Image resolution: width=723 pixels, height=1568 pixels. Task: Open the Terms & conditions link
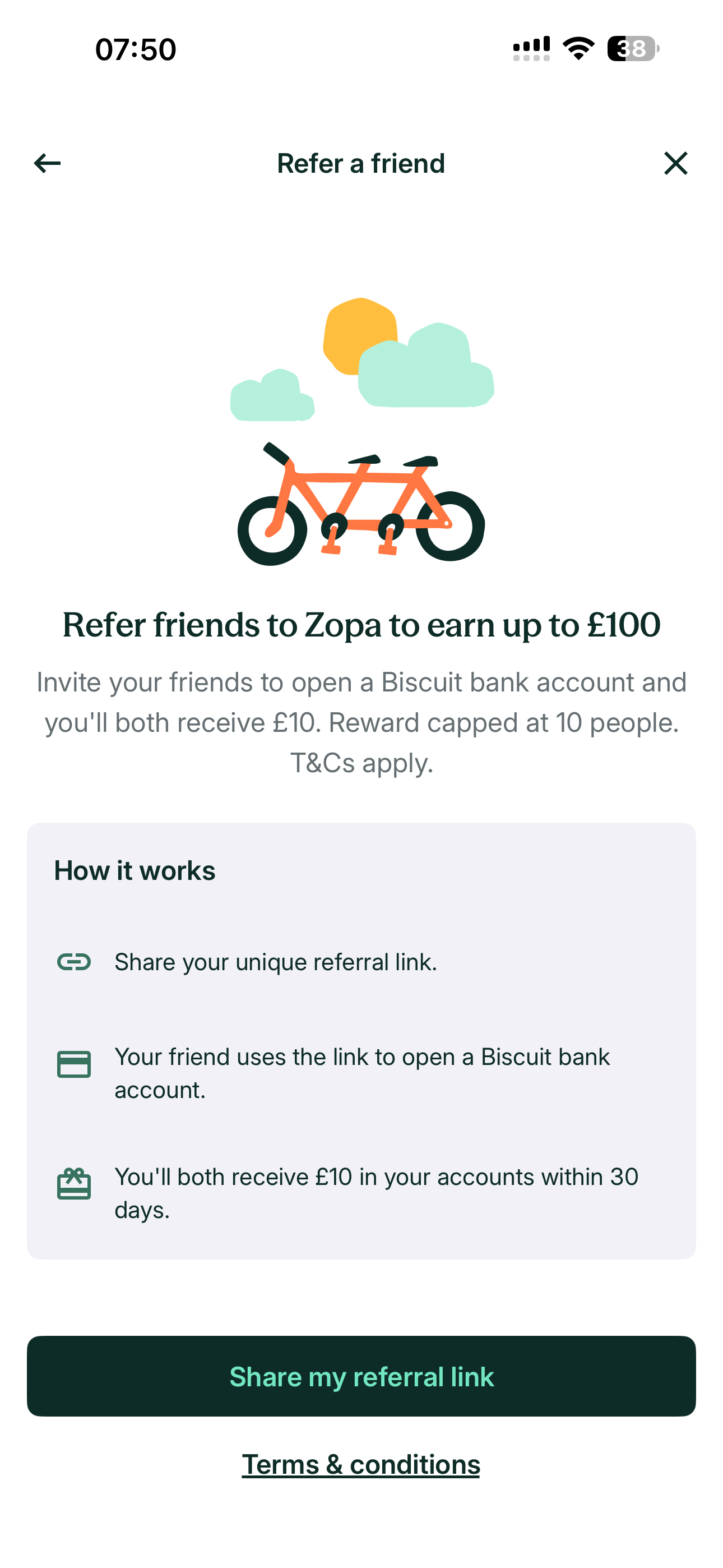(361, 1464)
